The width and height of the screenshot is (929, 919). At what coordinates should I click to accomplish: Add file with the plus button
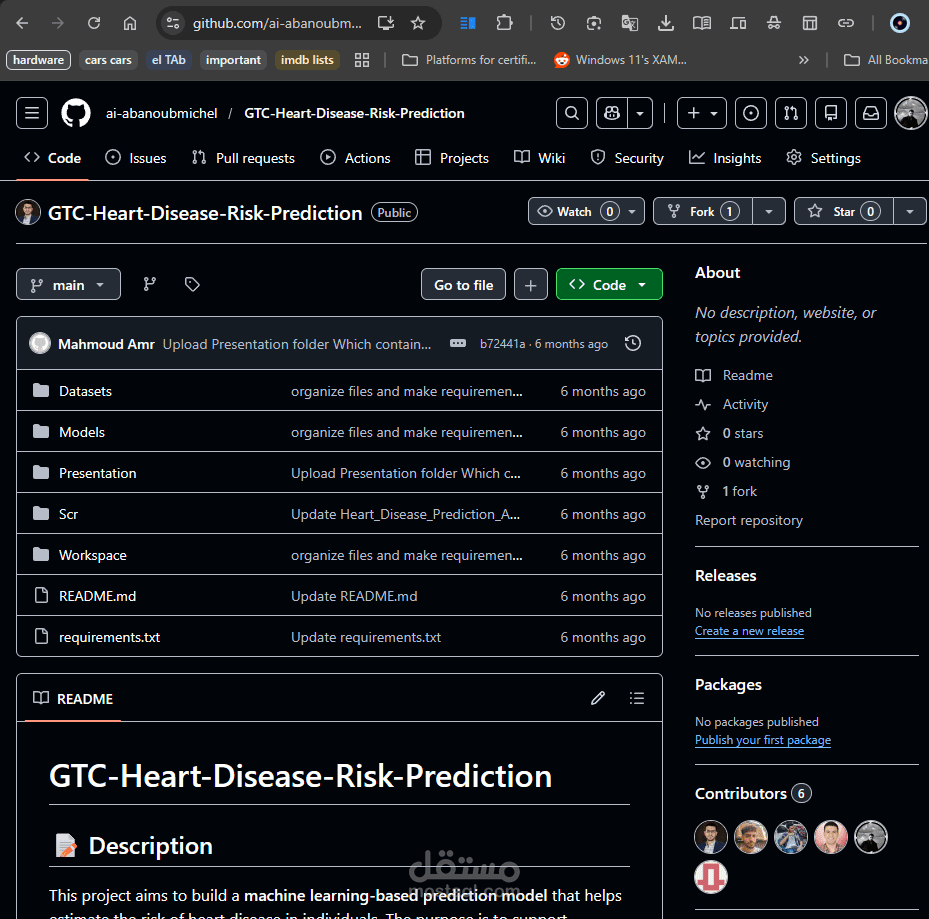pyautogui.click(x=531, y=284)
